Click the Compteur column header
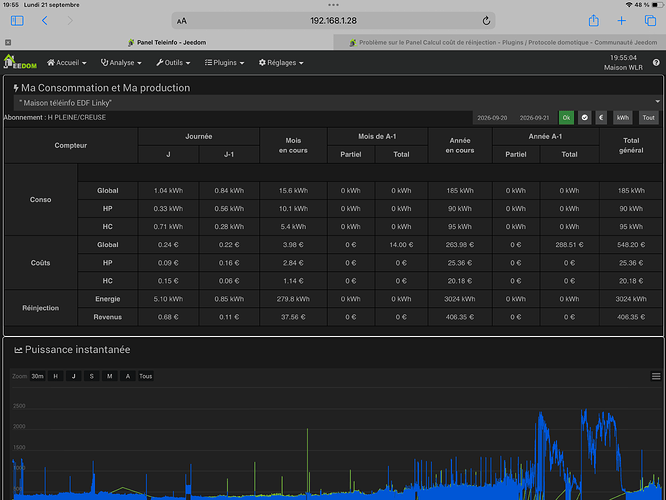This screenshot has height=500, width=666. coord(71,145)
